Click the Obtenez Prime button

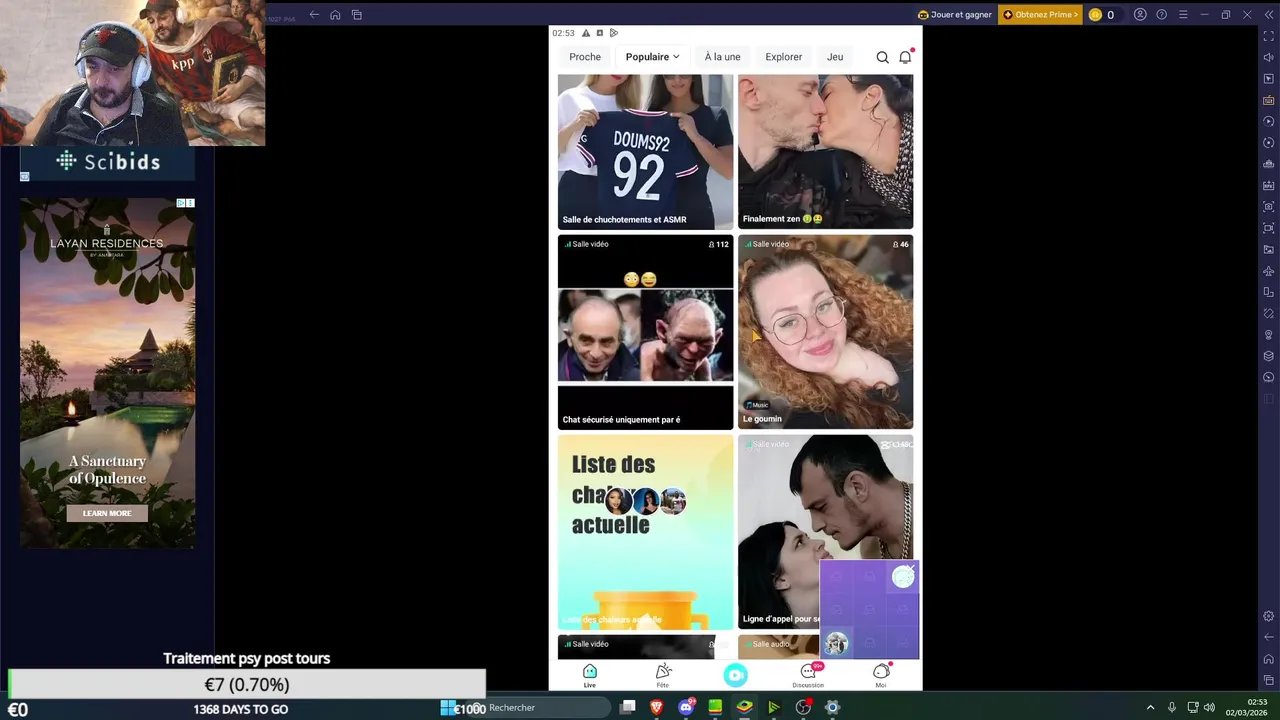1040,15
